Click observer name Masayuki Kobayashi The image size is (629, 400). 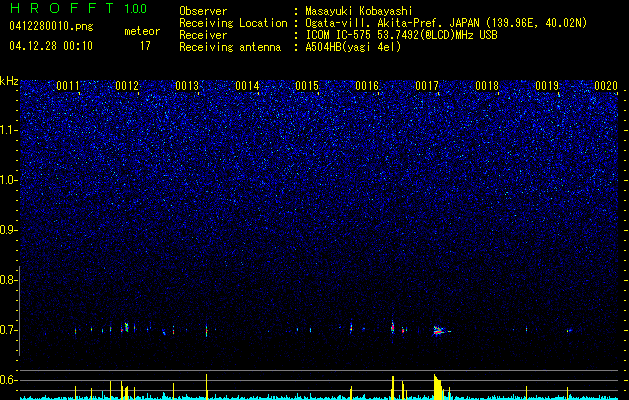click(x=359, y=11)
